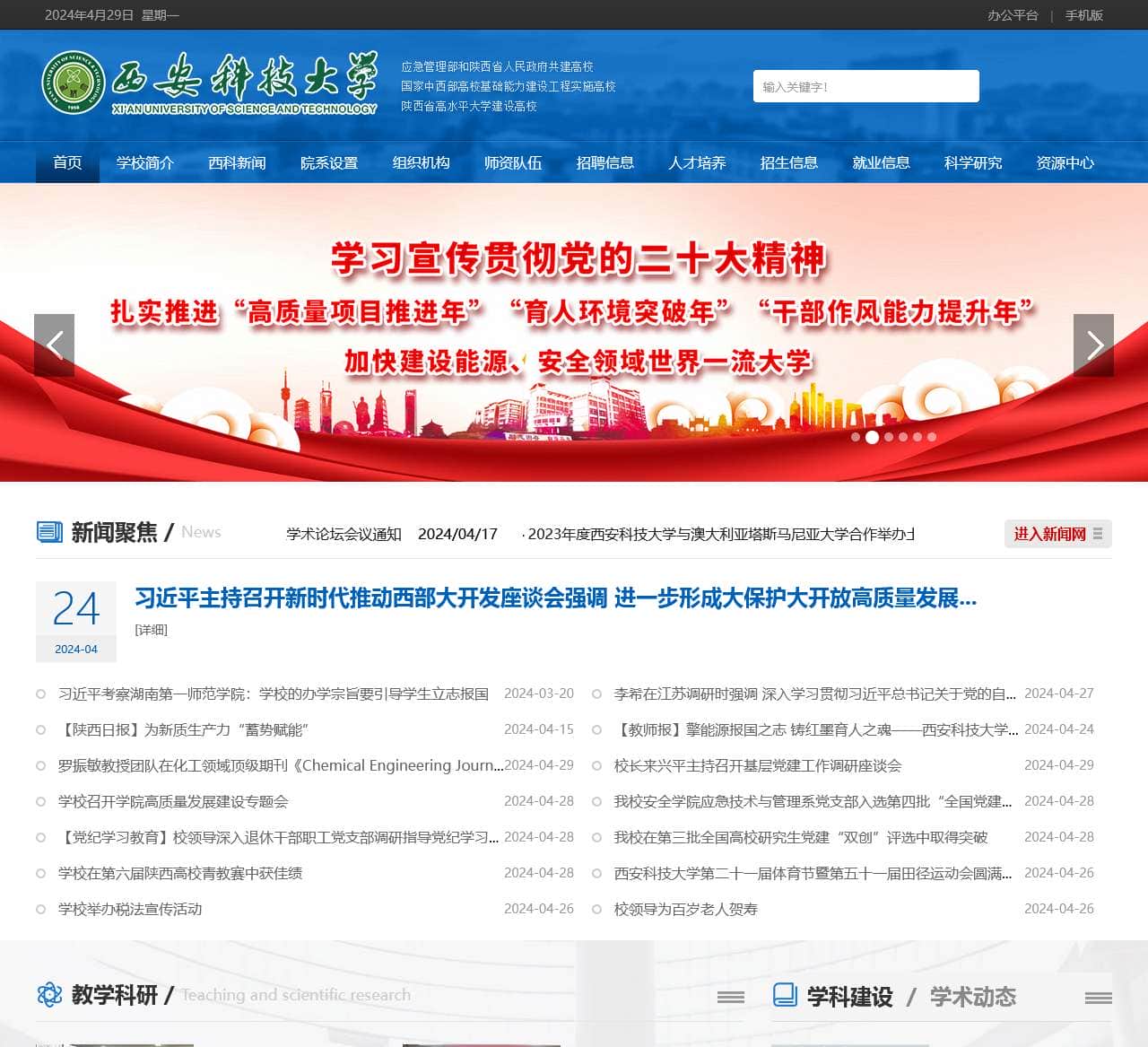This screenshot has height=1047, width=1148.
Task: Select the first banner carousel dot
Action: pyautogui.click(x=856, y=437)
